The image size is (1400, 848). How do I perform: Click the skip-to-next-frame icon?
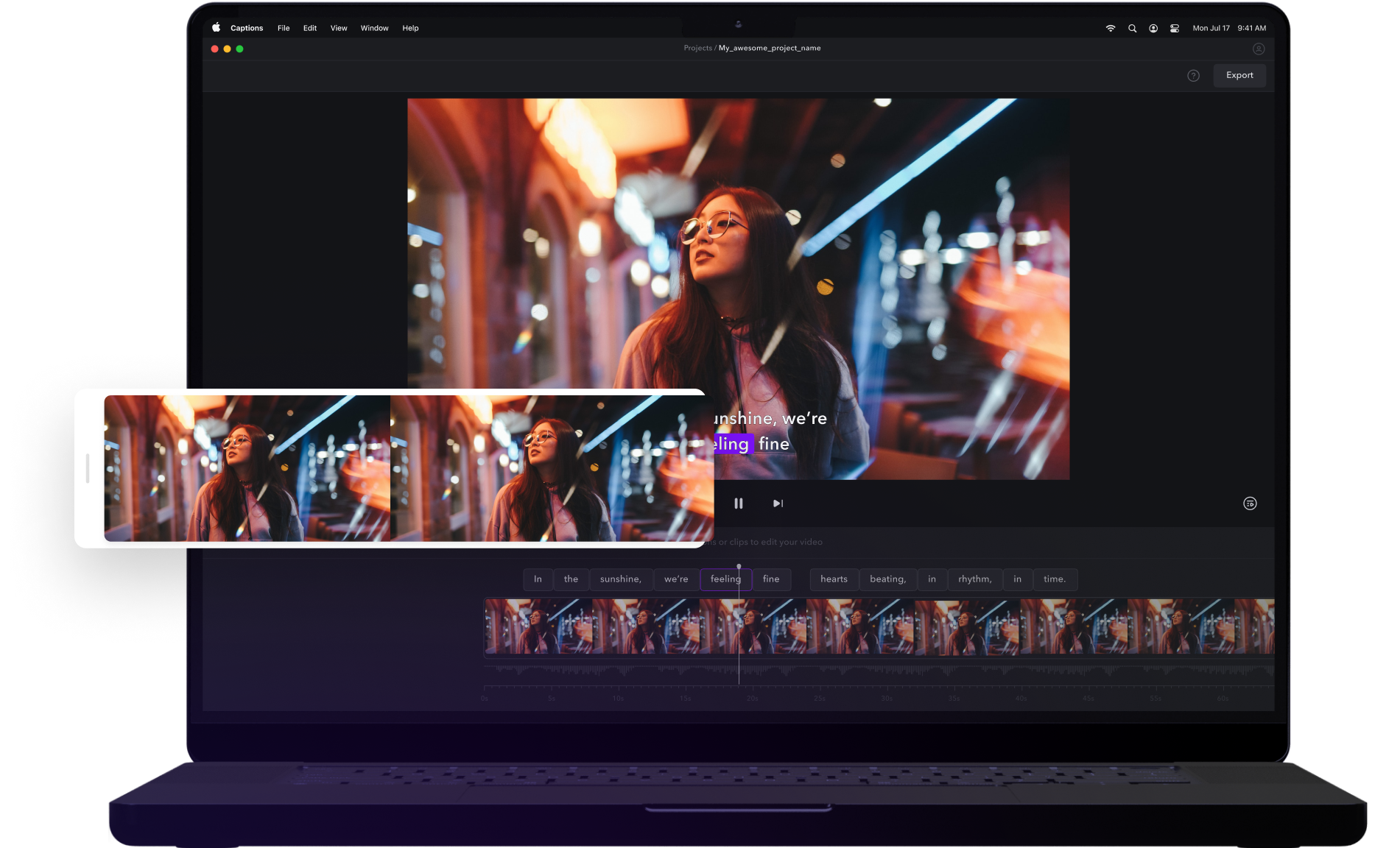[x=777, y=503]
